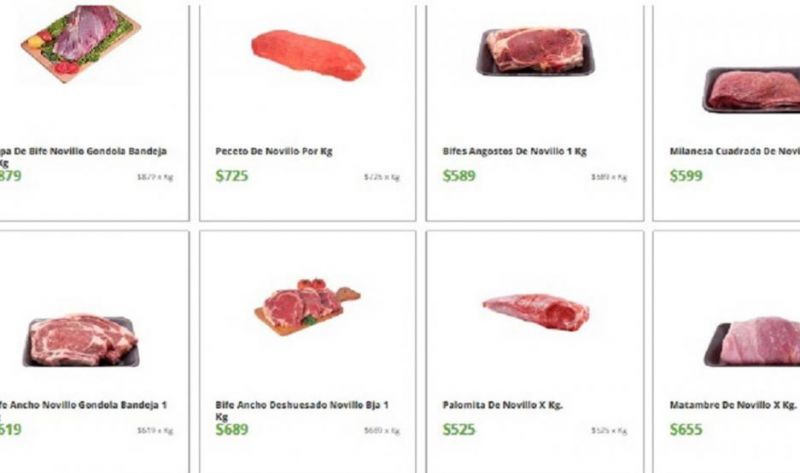Select the $589 Bifes Angostos price

pos(459,176)
